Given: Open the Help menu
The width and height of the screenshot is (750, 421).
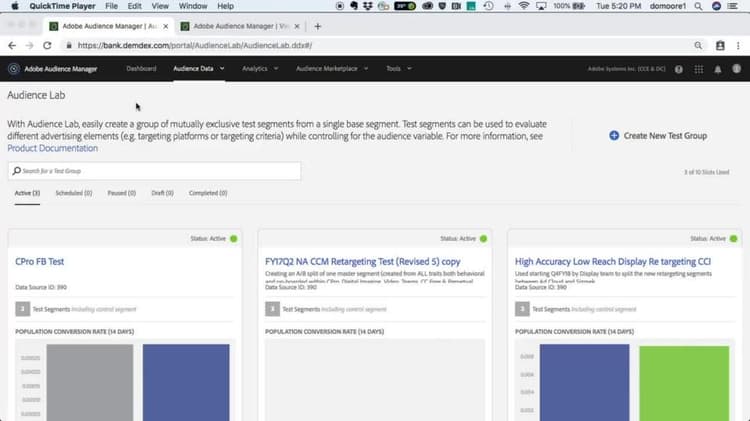Looking at the screenshot, I should point(225,6).
